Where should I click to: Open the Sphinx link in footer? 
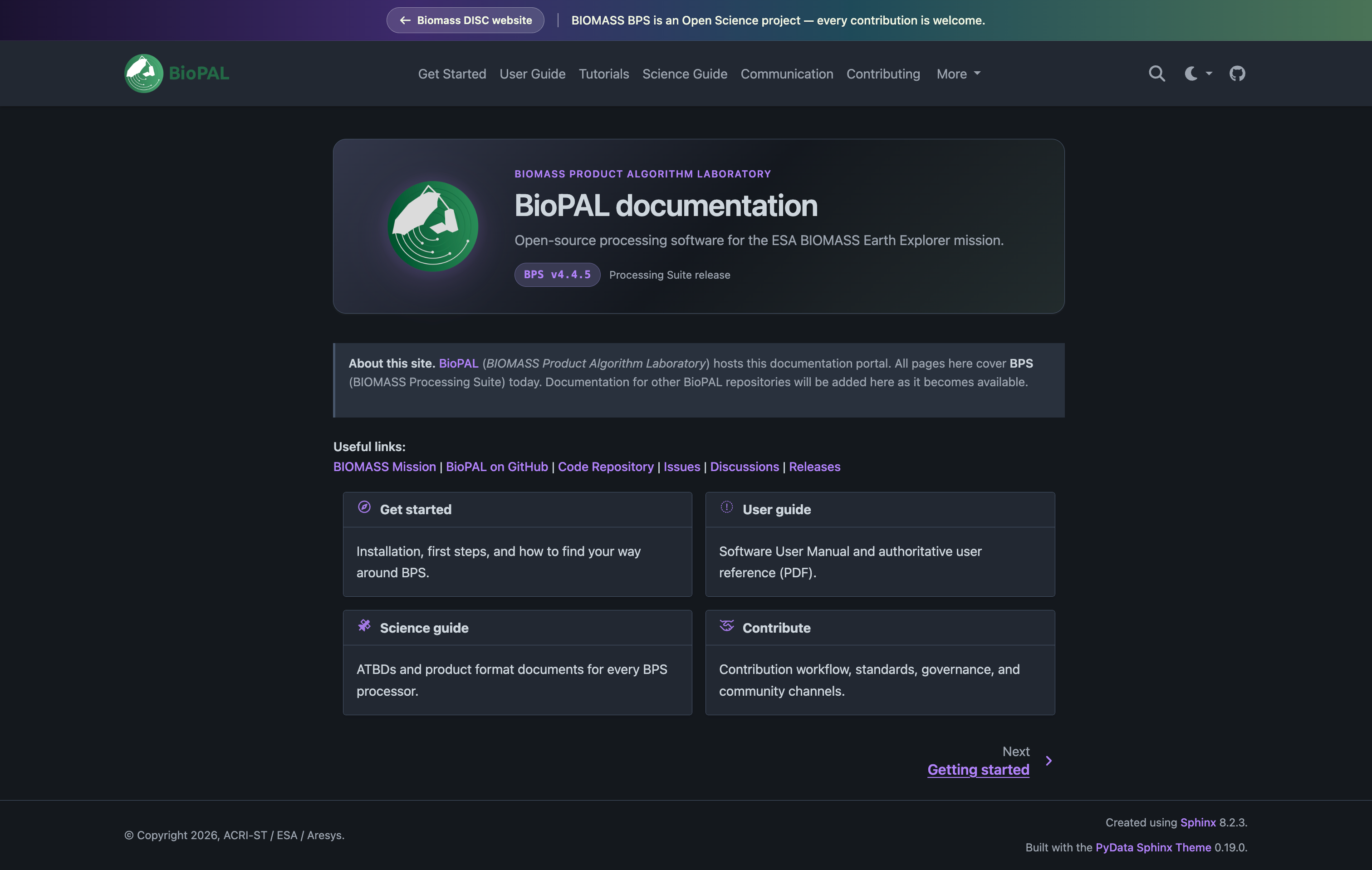click(1198, 822)
